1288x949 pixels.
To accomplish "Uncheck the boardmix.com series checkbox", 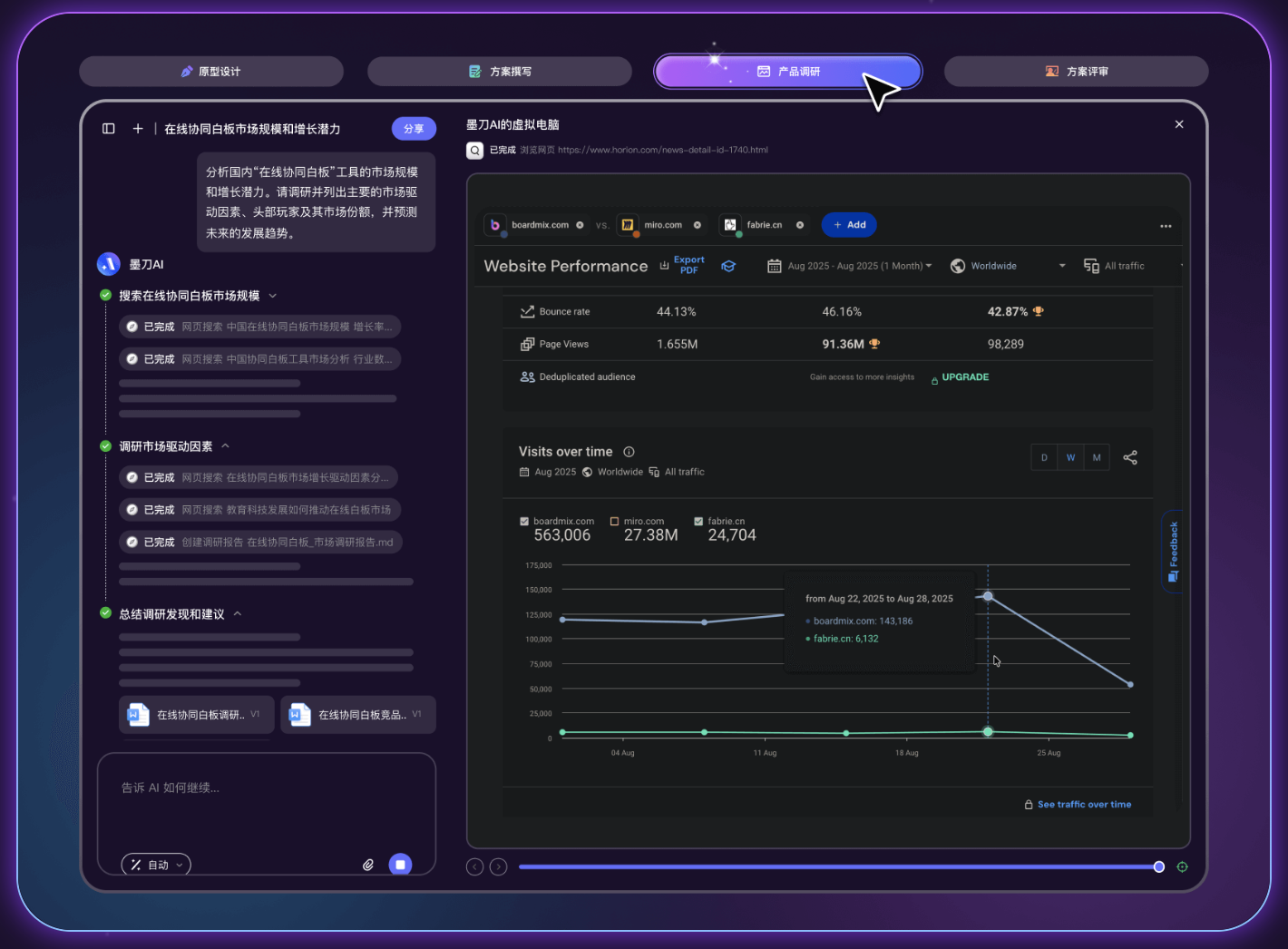I will pyautogui.click(x=524, y=522).
